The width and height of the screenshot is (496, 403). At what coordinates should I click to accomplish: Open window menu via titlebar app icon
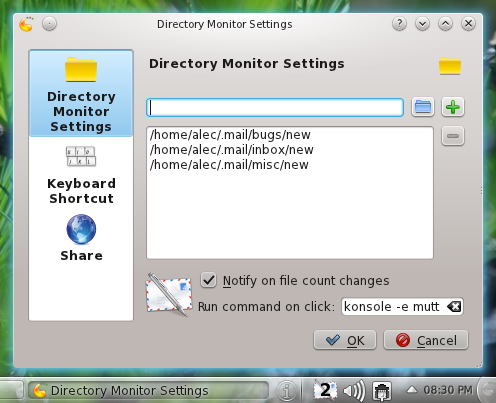click(x=26, y=24)
